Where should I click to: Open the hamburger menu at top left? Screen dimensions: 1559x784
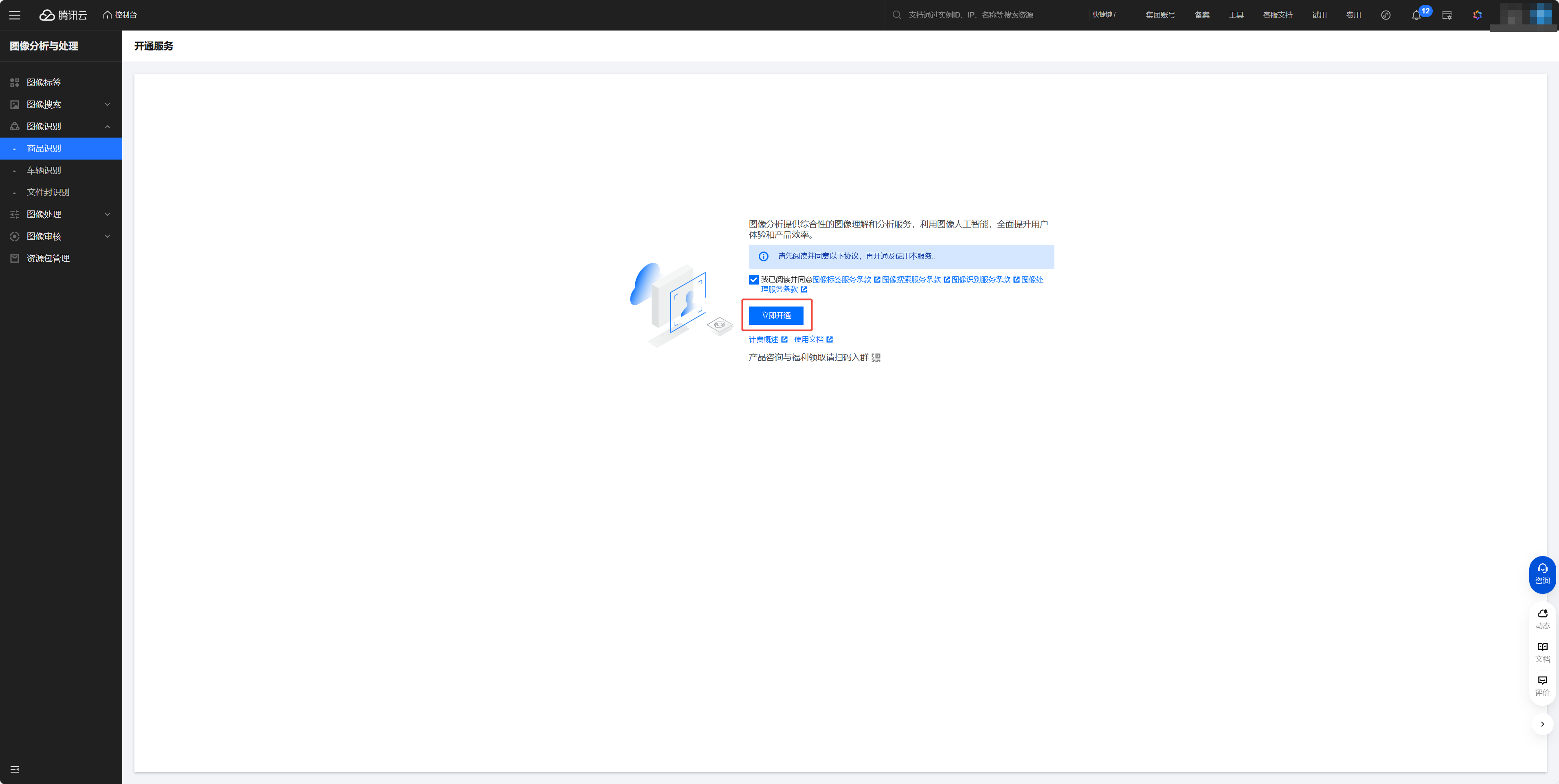tap(15, 15)
